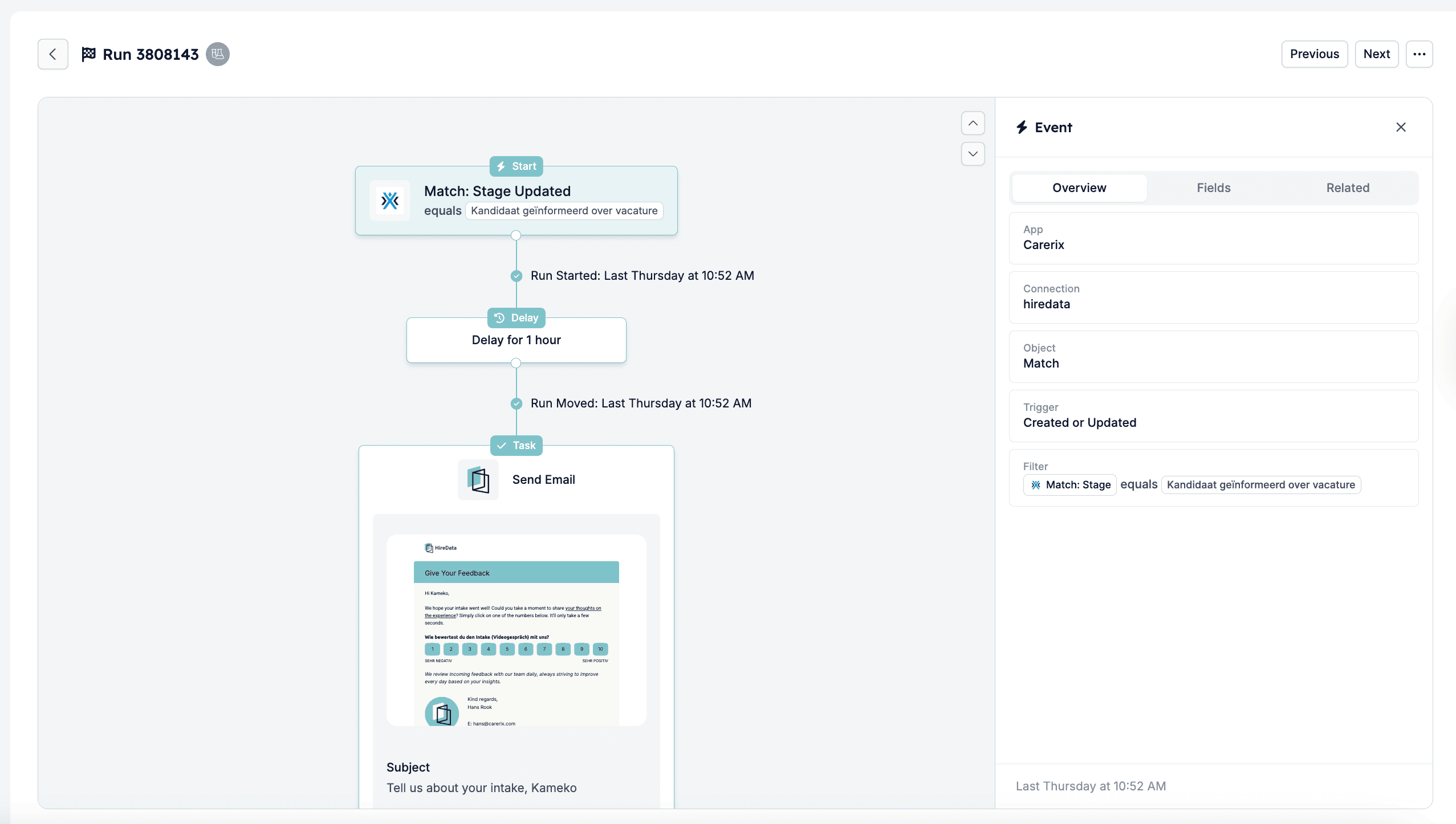Click the lightning bolt Event icon
1456x824 pixels.
[x=1022, y=127]
